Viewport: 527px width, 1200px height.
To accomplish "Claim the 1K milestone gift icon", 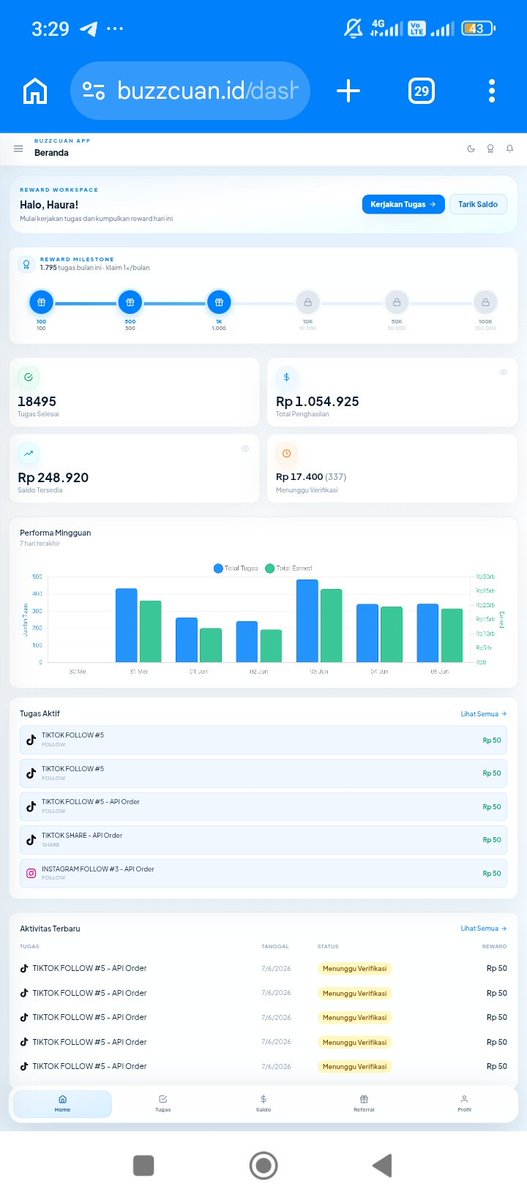I will coord(219,301).
